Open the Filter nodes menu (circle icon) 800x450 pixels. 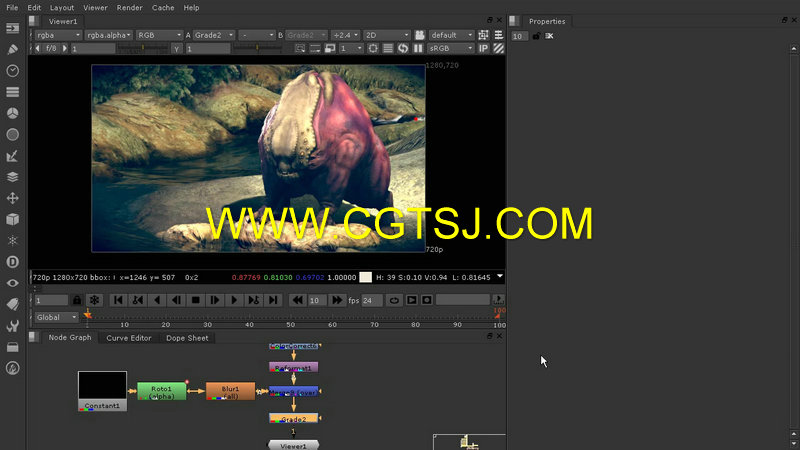pyautogui.click(x=12, y=134)
